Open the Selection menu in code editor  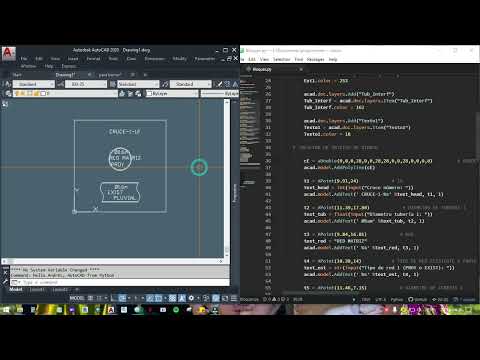tap(282, 59)
